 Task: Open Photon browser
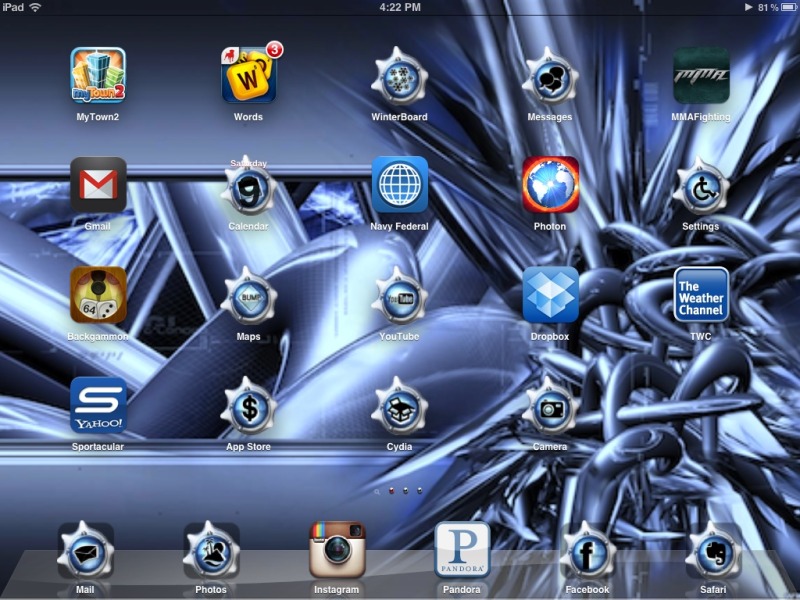coord(550,185)
